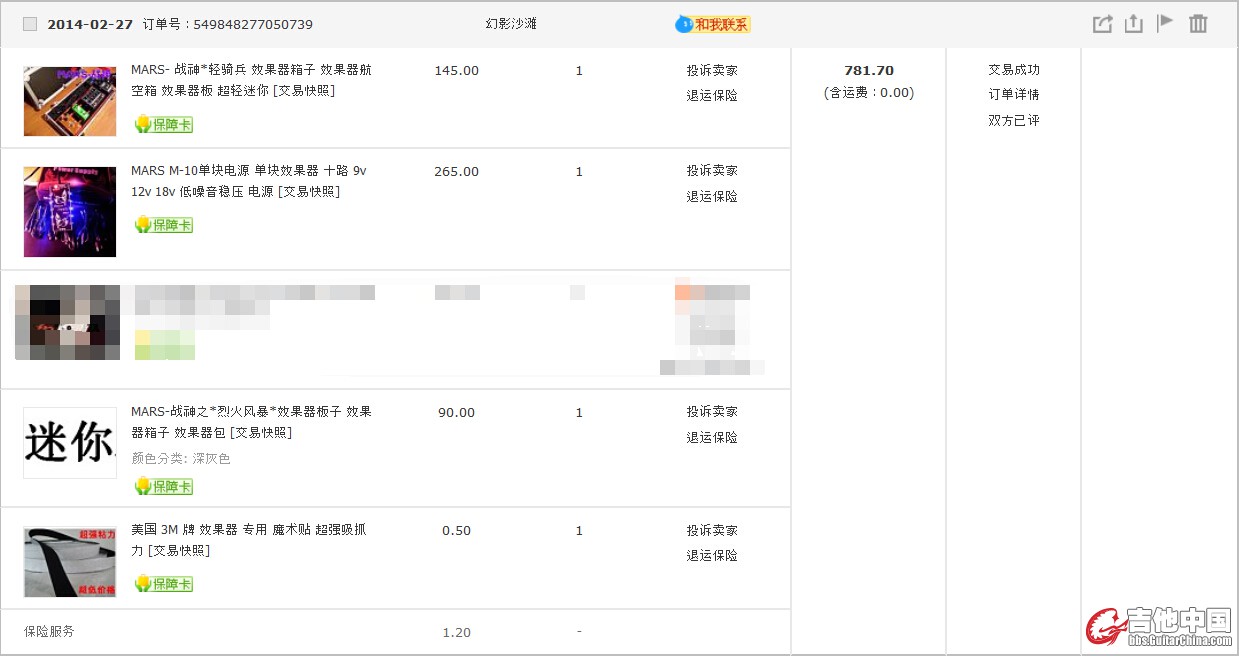Click the date 2014-02-27
This screenshot has height=656, width=1239.
(x=90, y=24)
